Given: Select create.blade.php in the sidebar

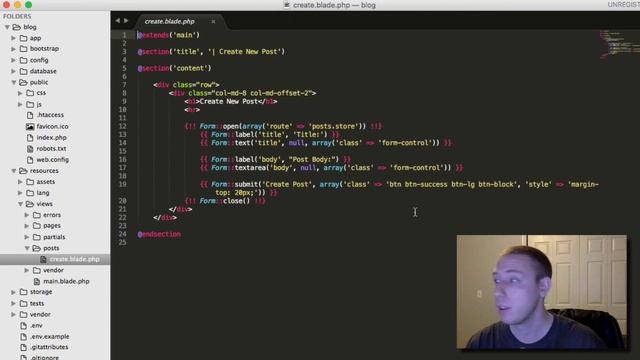Looking at the screenshot, I should (55, 259).
